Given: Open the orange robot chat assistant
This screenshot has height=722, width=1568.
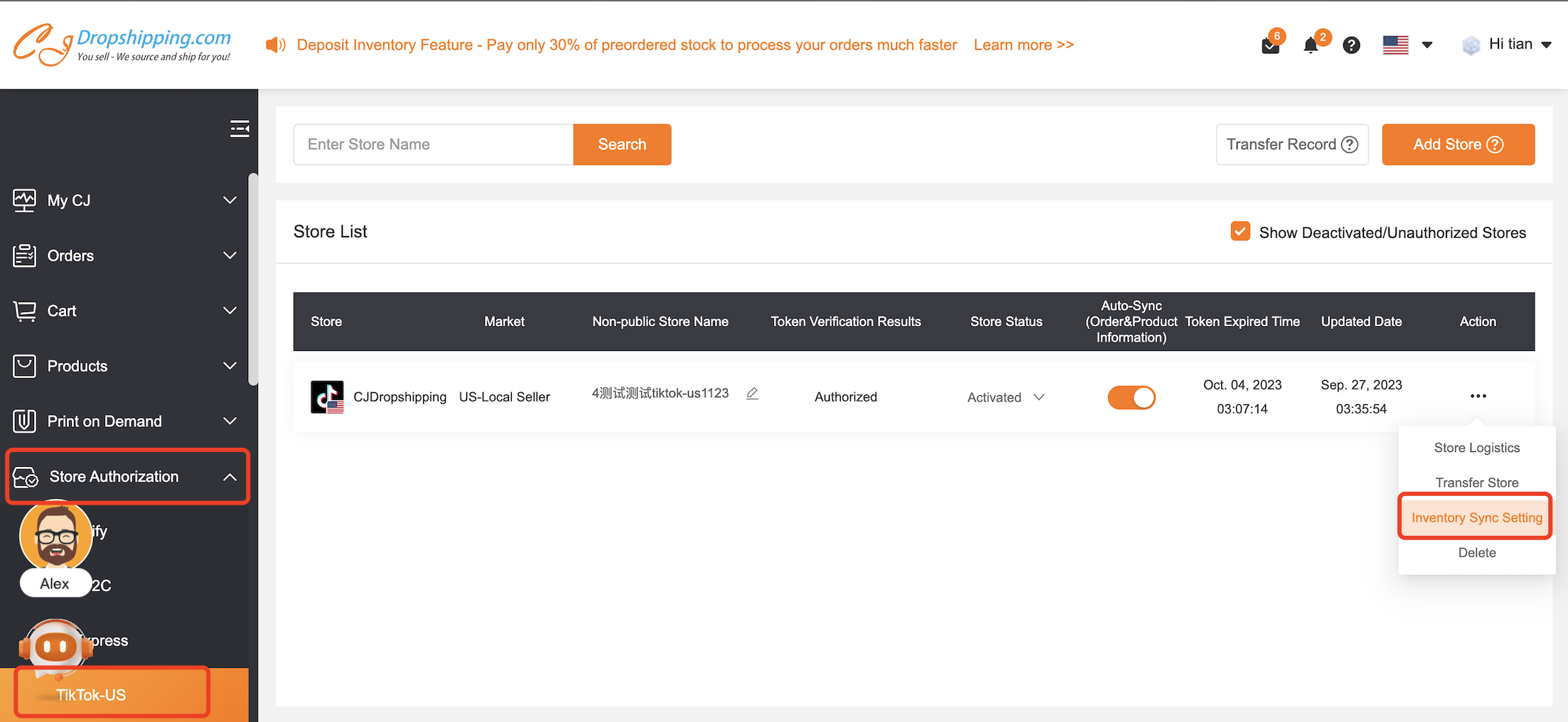Looking at the screenshot, I should 55,647.
